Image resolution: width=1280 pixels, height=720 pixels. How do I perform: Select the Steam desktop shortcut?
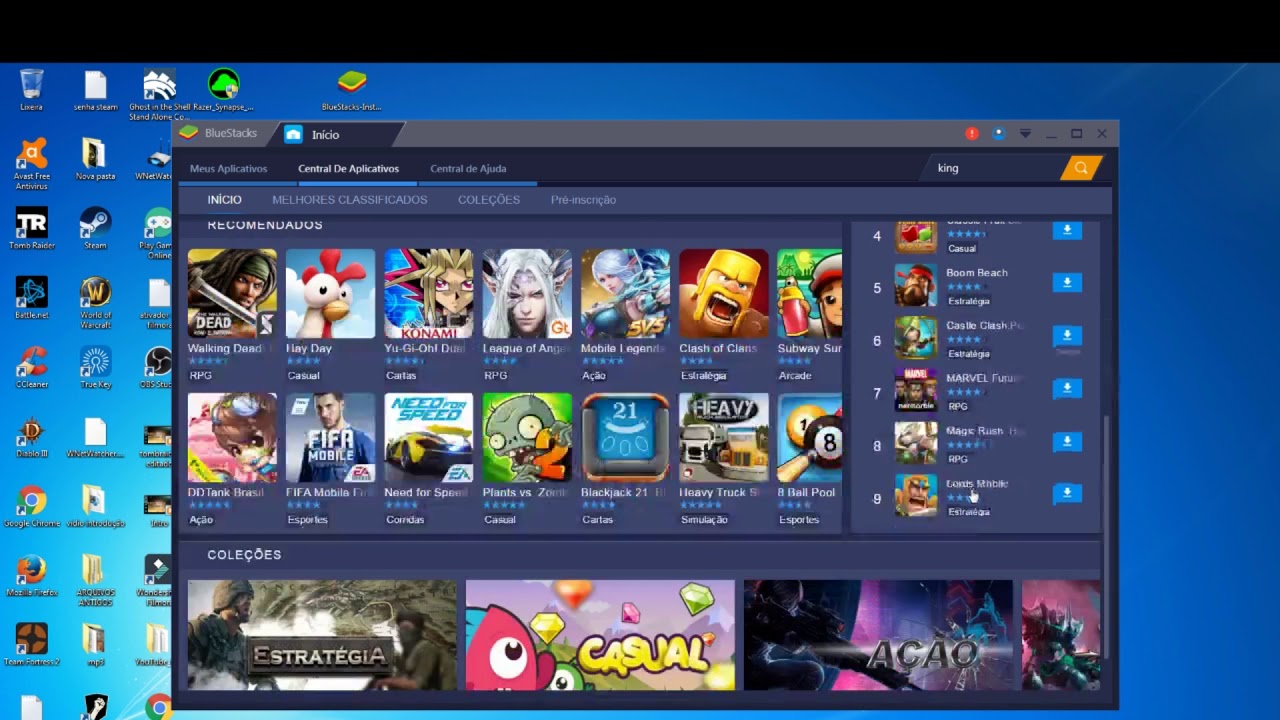click(95, 229)
